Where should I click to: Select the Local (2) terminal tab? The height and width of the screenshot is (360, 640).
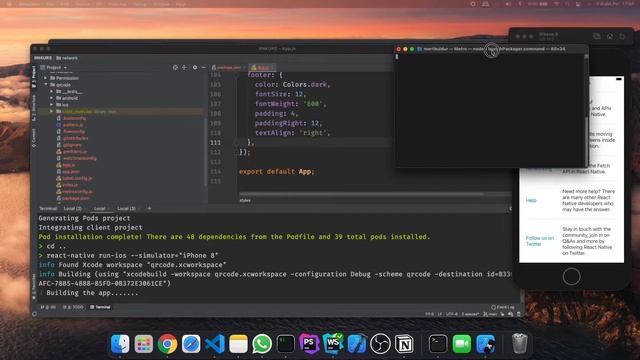(x=73, y=208)
